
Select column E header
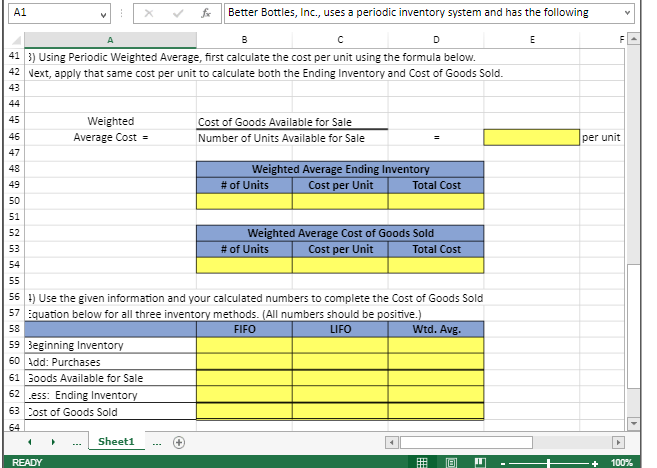click(x=532, y=40)
